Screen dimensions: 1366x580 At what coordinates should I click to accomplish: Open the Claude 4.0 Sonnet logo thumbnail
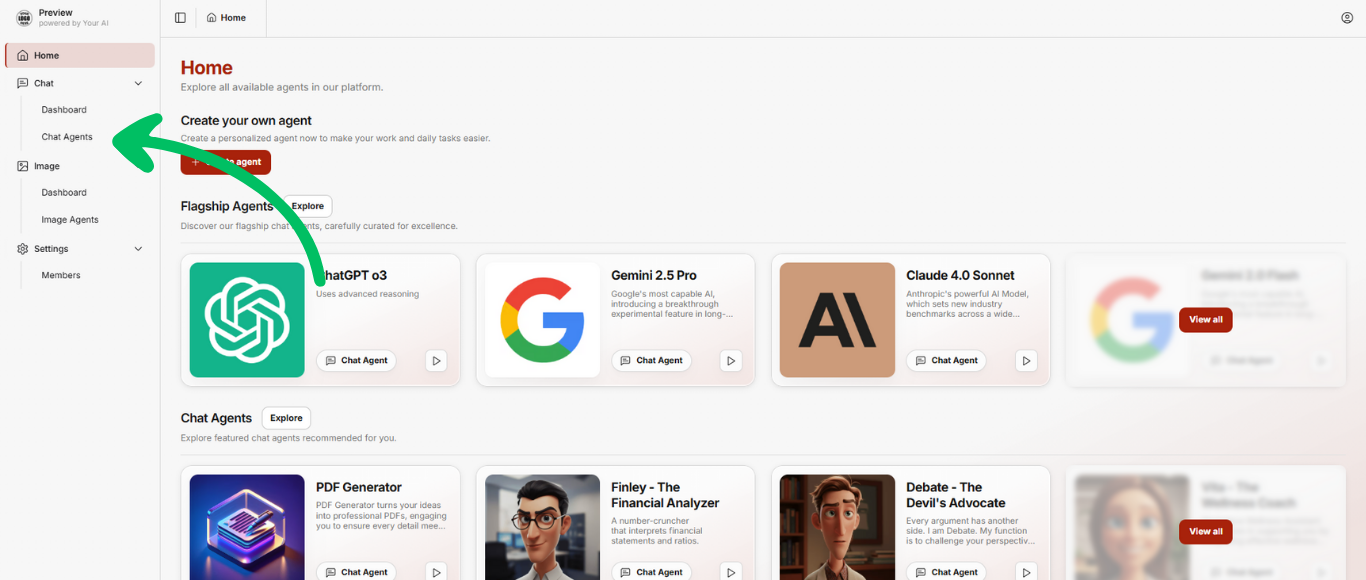coord(837,320)
